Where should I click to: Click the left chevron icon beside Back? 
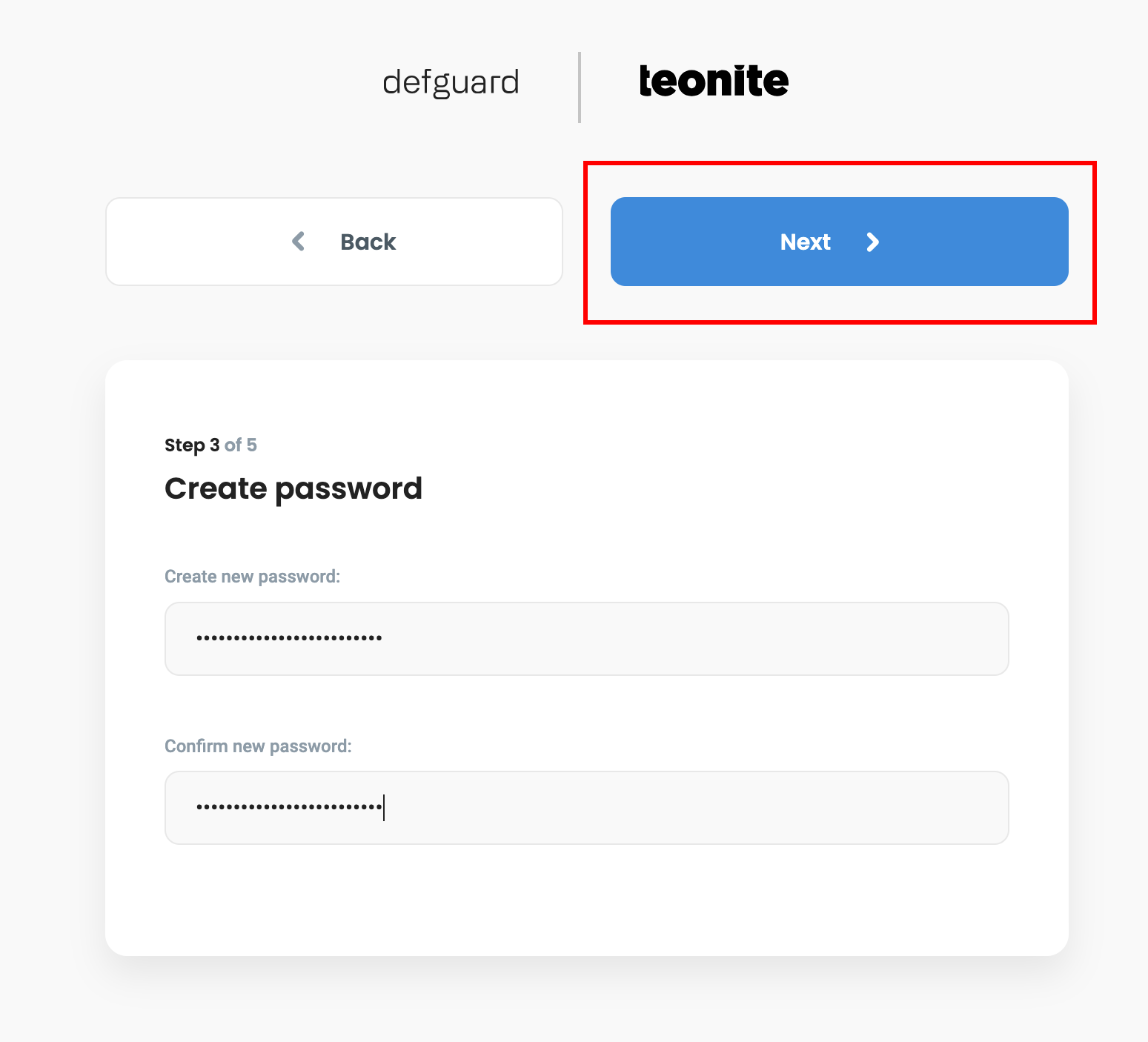coord(299,242)
